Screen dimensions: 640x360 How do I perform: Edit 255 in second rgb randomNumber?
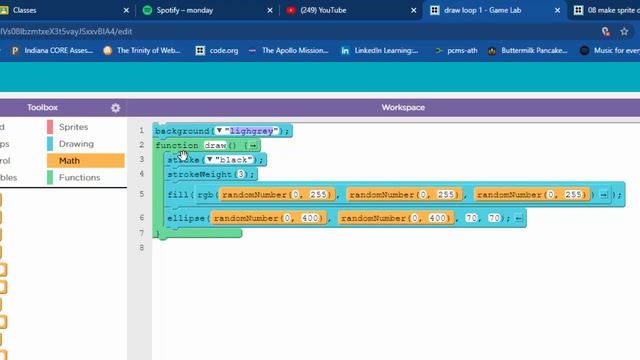446,195
